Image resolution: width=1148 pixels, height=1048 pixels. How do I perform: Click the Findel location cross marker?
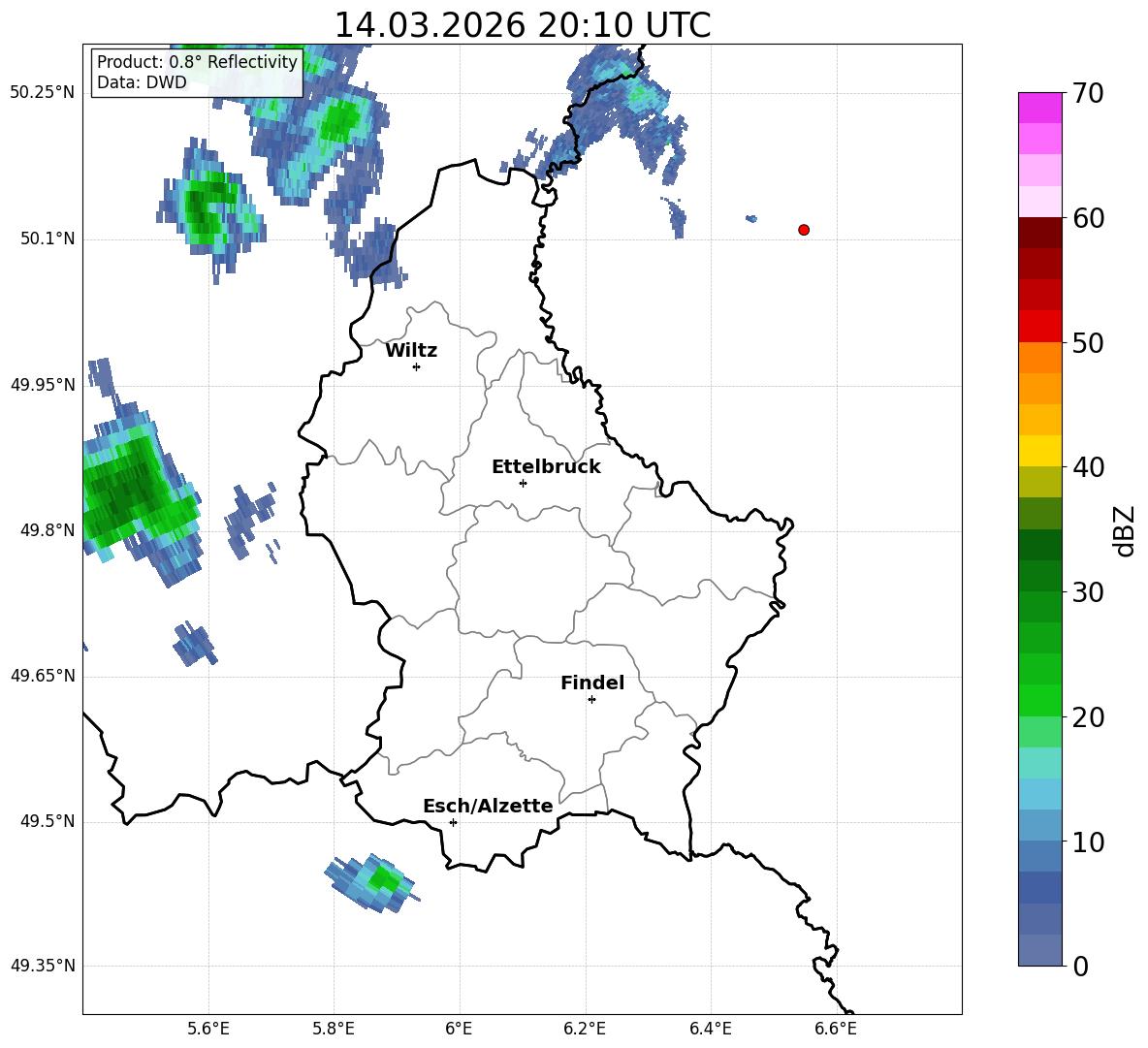coord(591,700)
